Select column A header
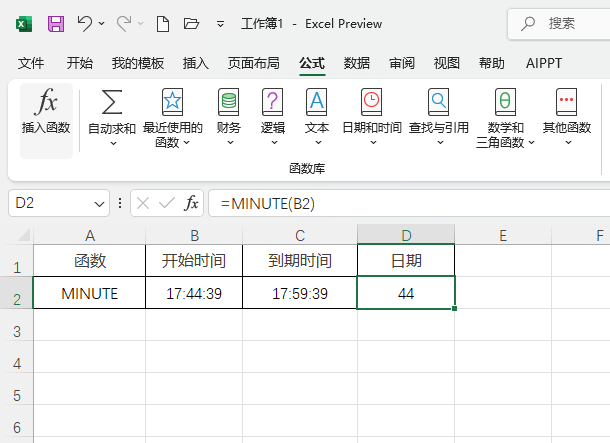Viewport: 610px width, 443px height. [x=90, y=235]
